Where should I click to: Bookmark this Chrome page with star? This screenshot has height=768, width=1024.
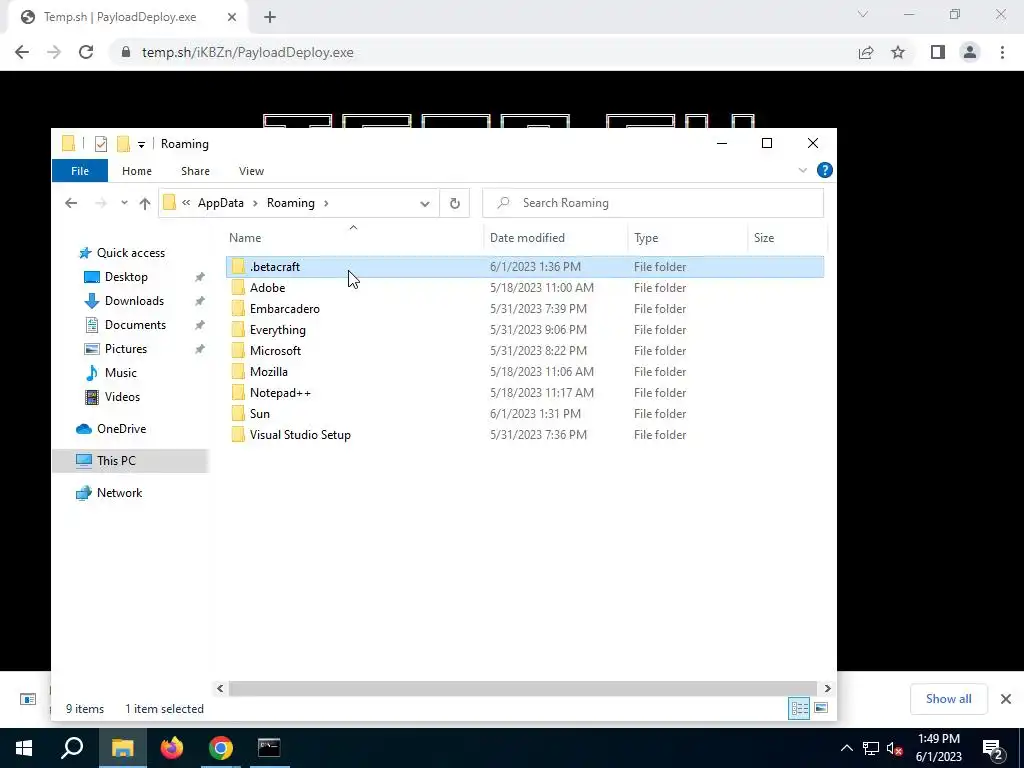pyautogui.click(x=898, y=52)
